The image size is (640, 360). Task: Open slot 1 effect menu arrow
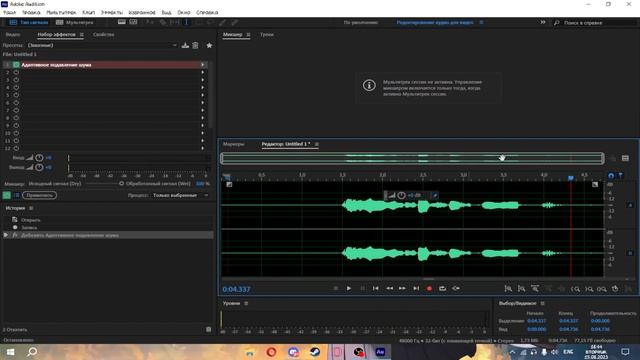point(202,64)
